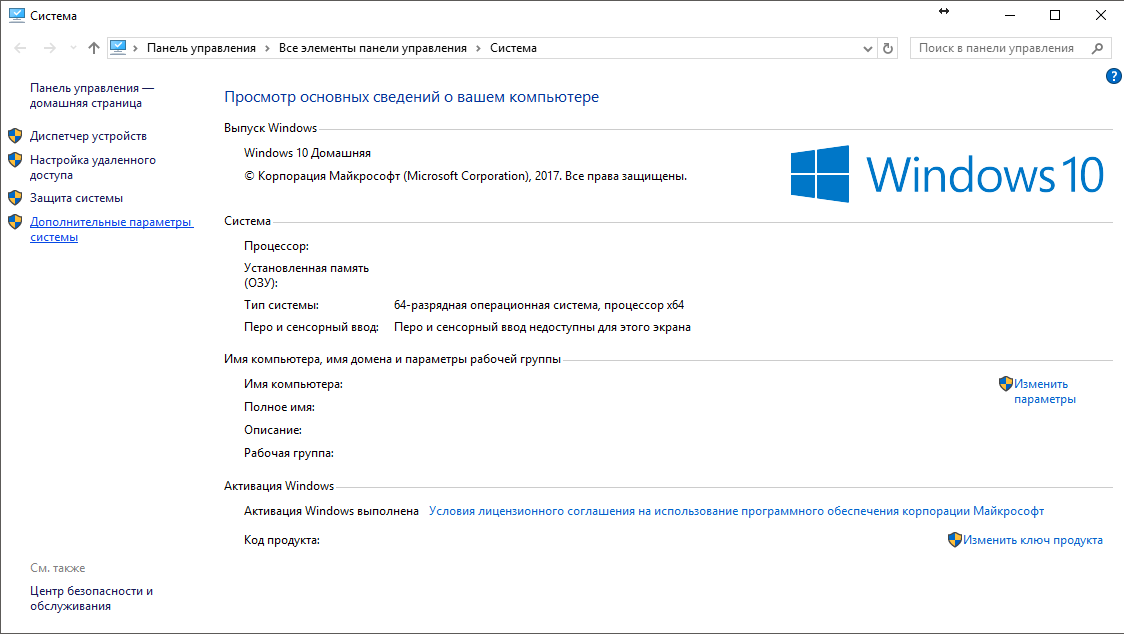This screenshot has width=1127, height=634.
Task: Click heading Просмотр основных сведений о вашем компьютере
Action: [x=411, y=97]
